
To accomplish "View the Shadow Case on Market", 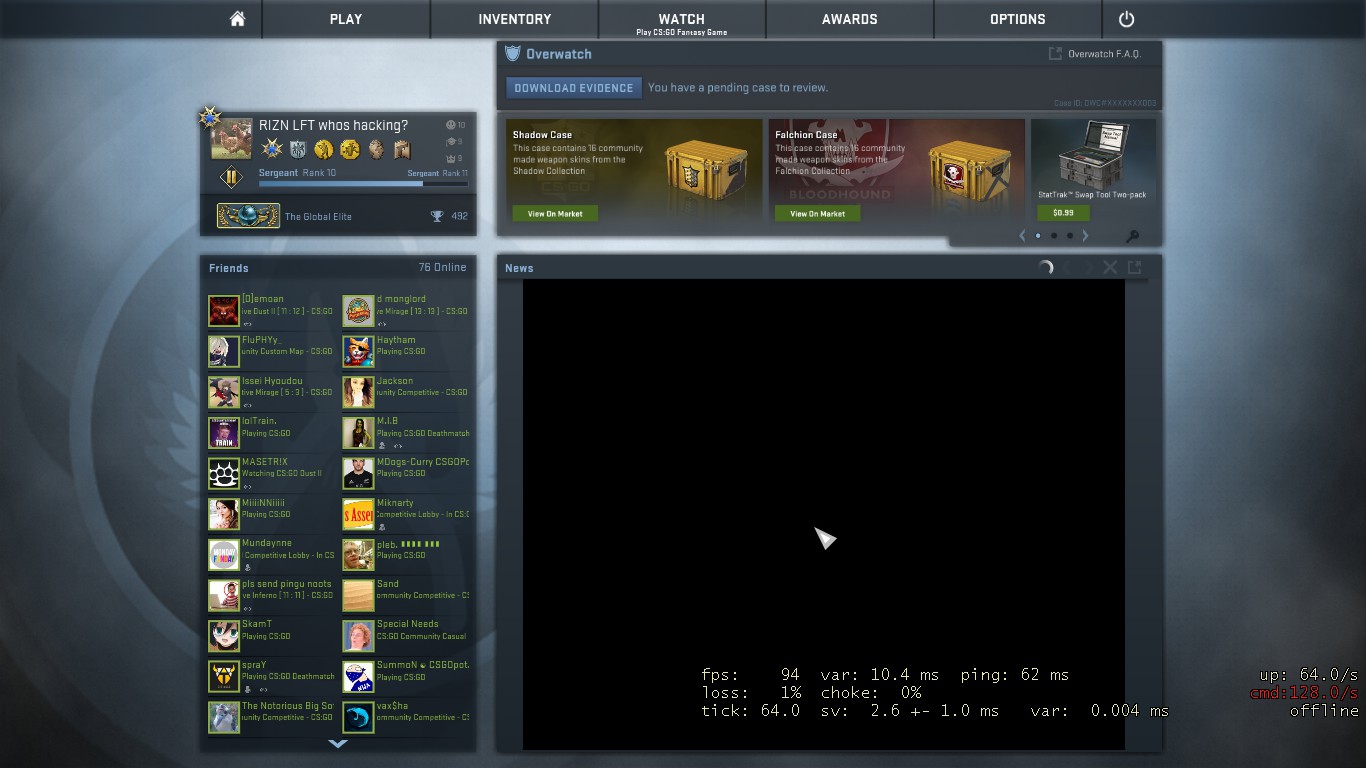I will [x=555, y=214].
